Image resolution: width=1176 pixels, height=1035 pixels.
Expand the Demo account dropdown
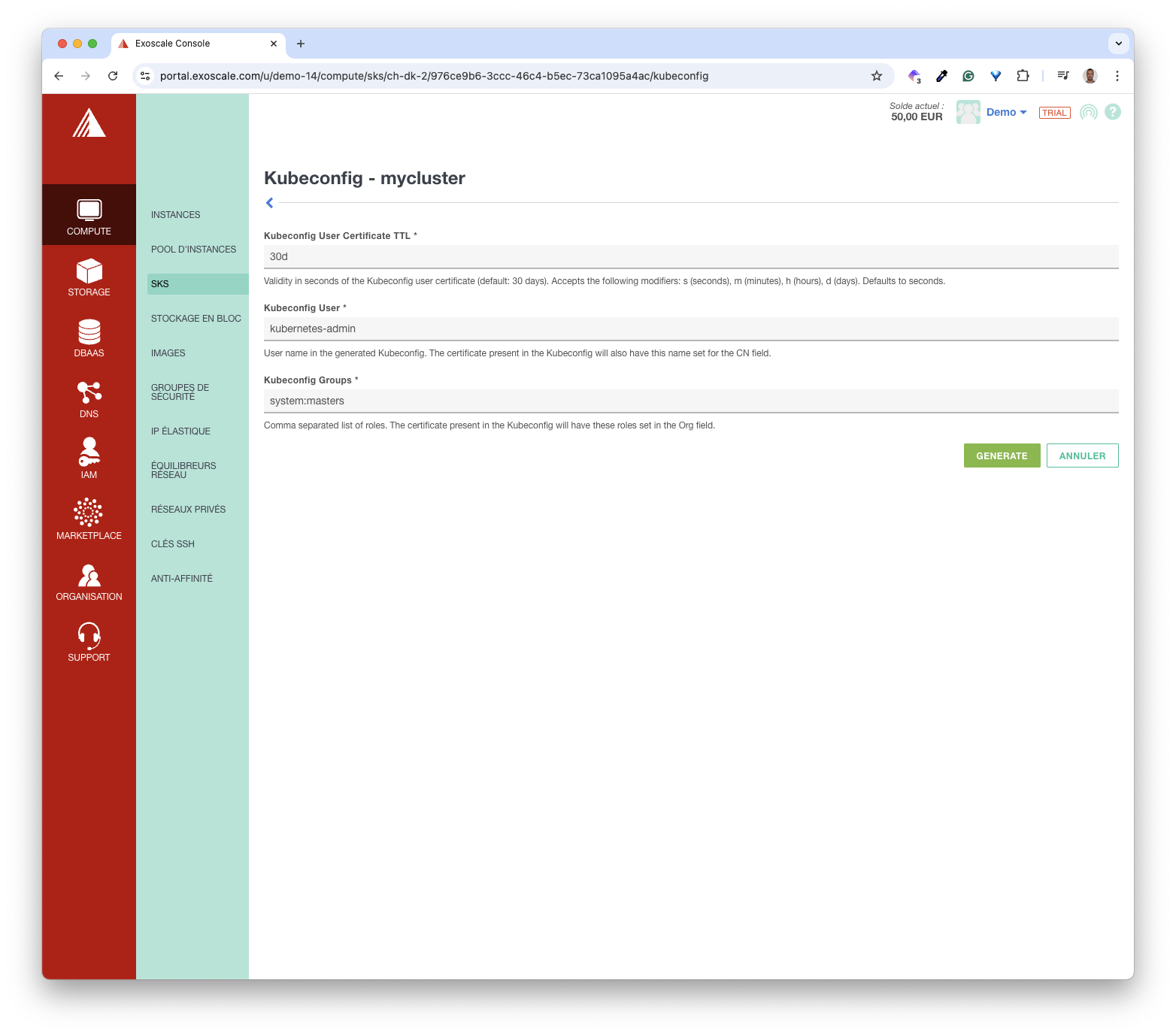tap(1006, 112)
